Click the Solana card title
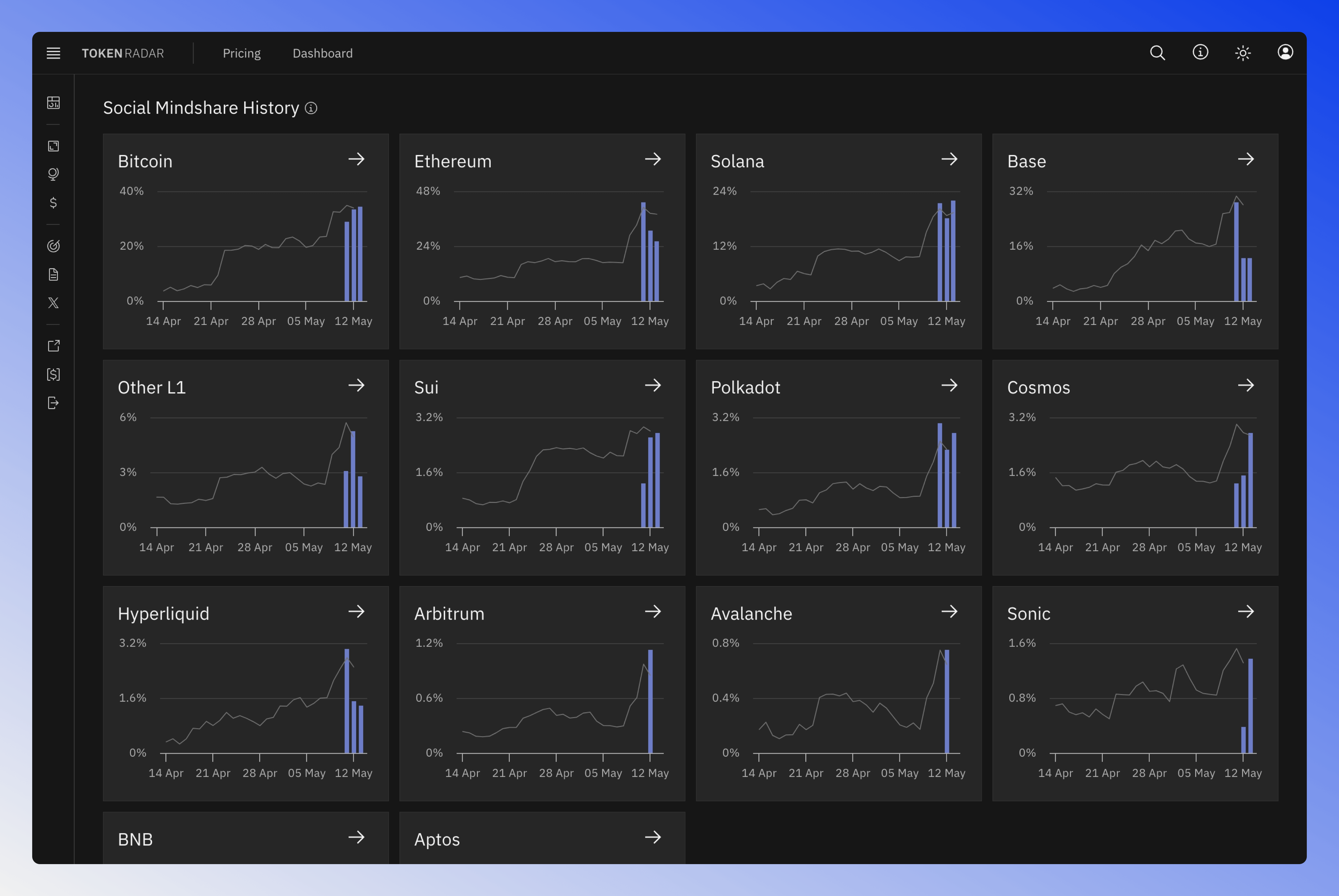Image resolution: width=1339 pixels, height=896 pixels. (x=737, y=162)
